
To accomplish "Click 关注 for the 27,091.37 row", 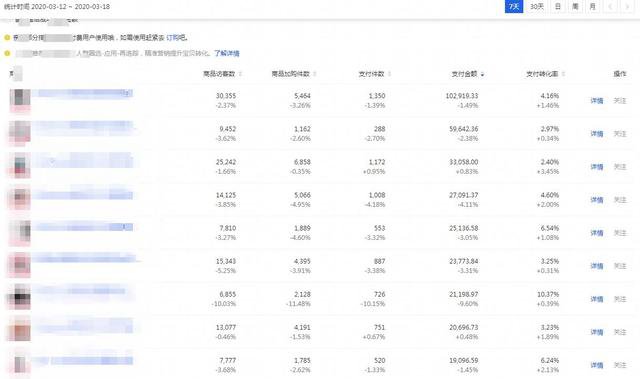I will point(620,200).
